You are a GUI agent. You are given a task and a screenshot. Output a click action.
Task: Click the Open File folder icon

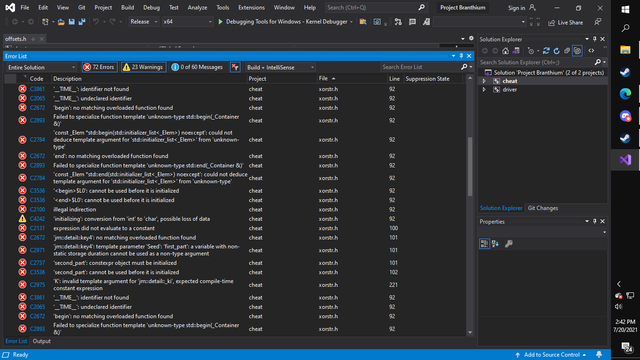61,22
